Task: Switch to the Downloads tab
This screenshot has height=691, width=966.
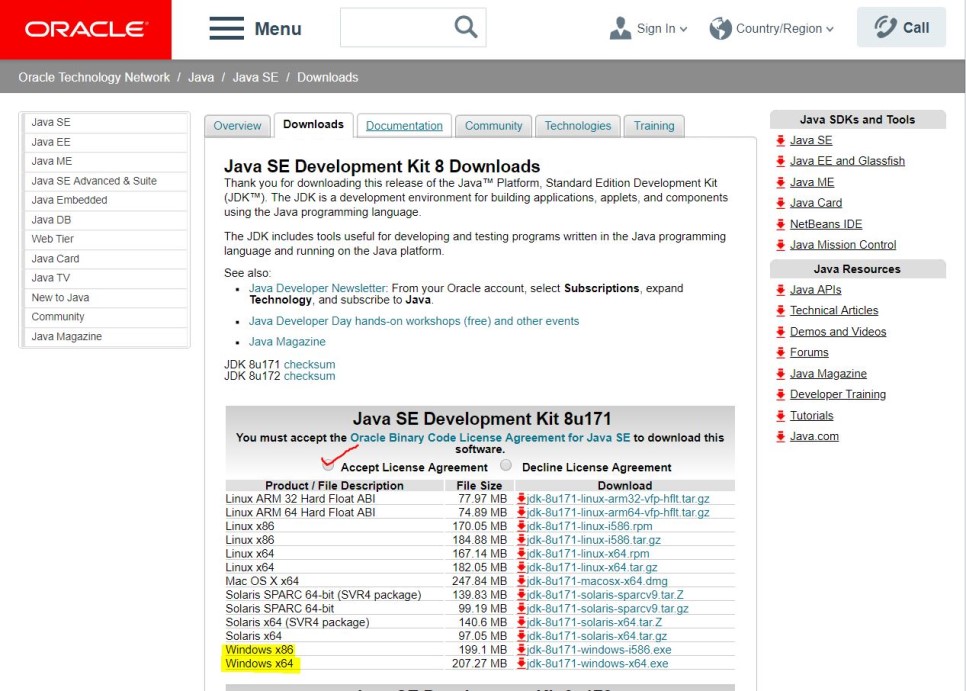Action: click(x=314, y=124)
